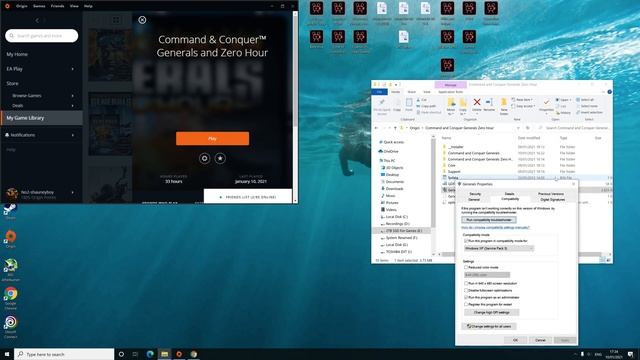Screen dimensions: 640x360
Task: Open Explorer address bar history dropdown
Action: 518,128
